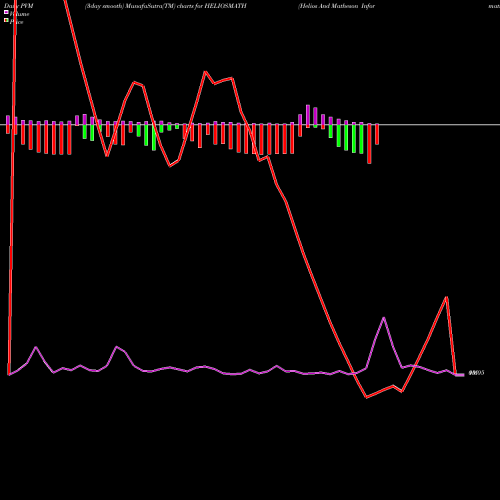Click the tallest magenta bar above the baseline
Viewport: 500px width, 500px height.
coord(308,115)
